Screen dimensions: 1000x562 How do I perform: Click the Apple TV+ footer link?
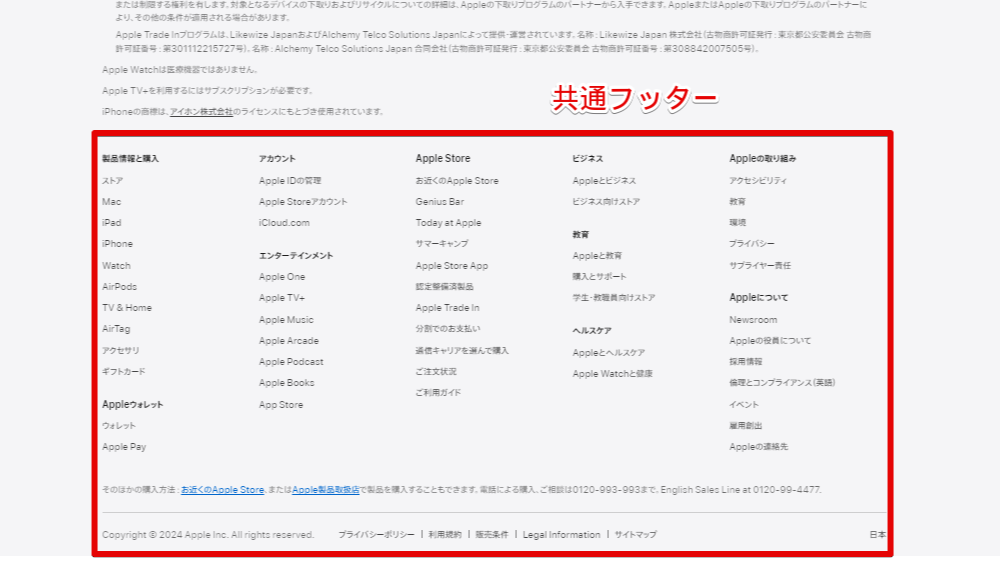(x=282, y=298)
